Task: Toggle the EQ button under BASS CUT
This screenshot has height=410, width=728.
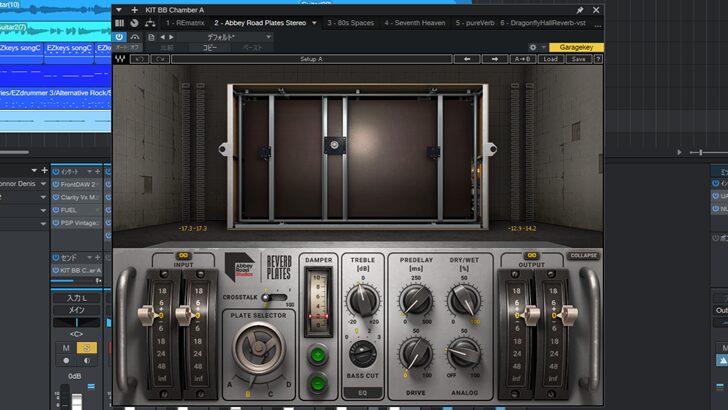Action: point(363,393)
